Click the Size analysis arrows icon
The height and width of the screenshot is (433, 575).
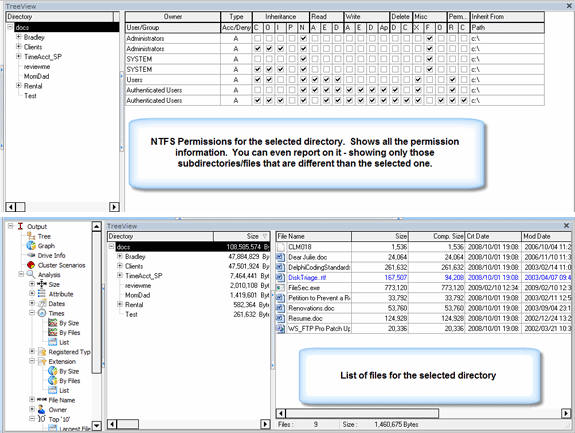(42, 284)
